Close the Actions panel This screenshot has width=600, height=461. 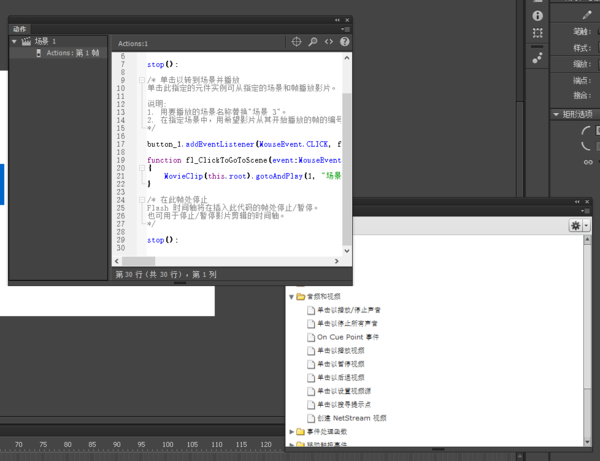tap(347, 20)
